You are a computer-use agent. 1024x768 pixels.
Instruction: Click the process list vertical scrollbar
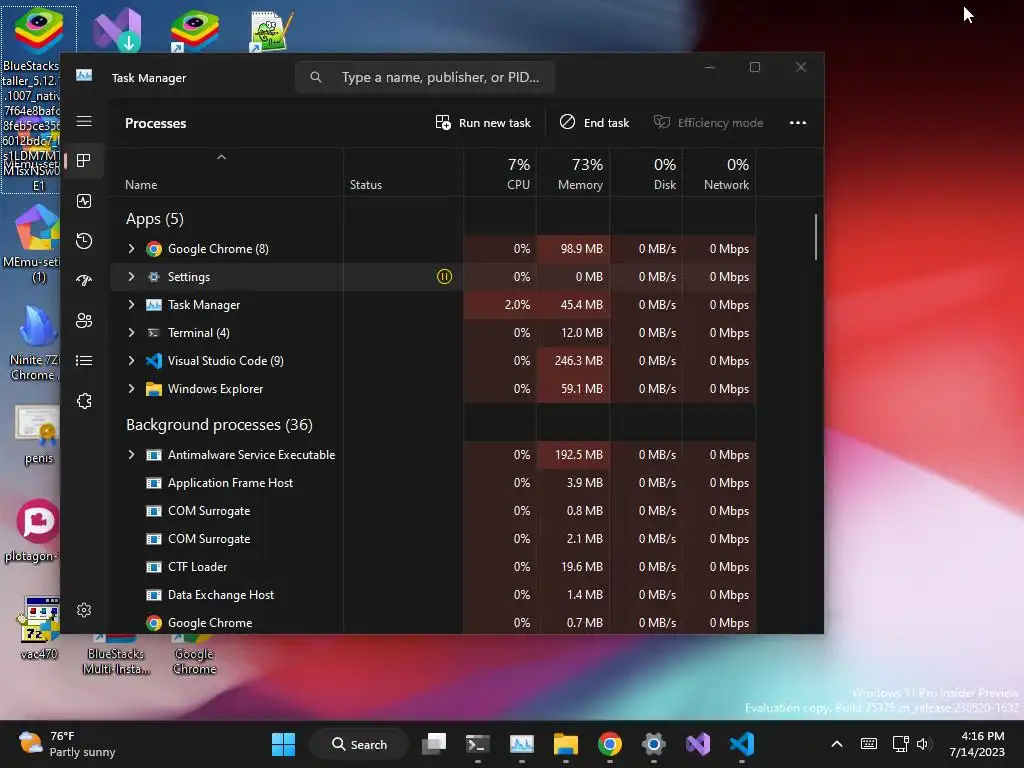click(x=816, y=236)
